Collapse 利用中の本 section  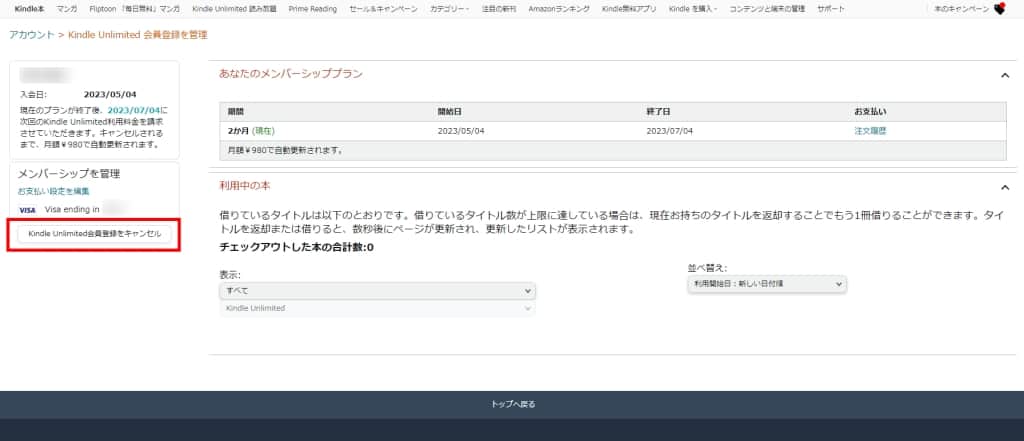[x=1005, y=188]
